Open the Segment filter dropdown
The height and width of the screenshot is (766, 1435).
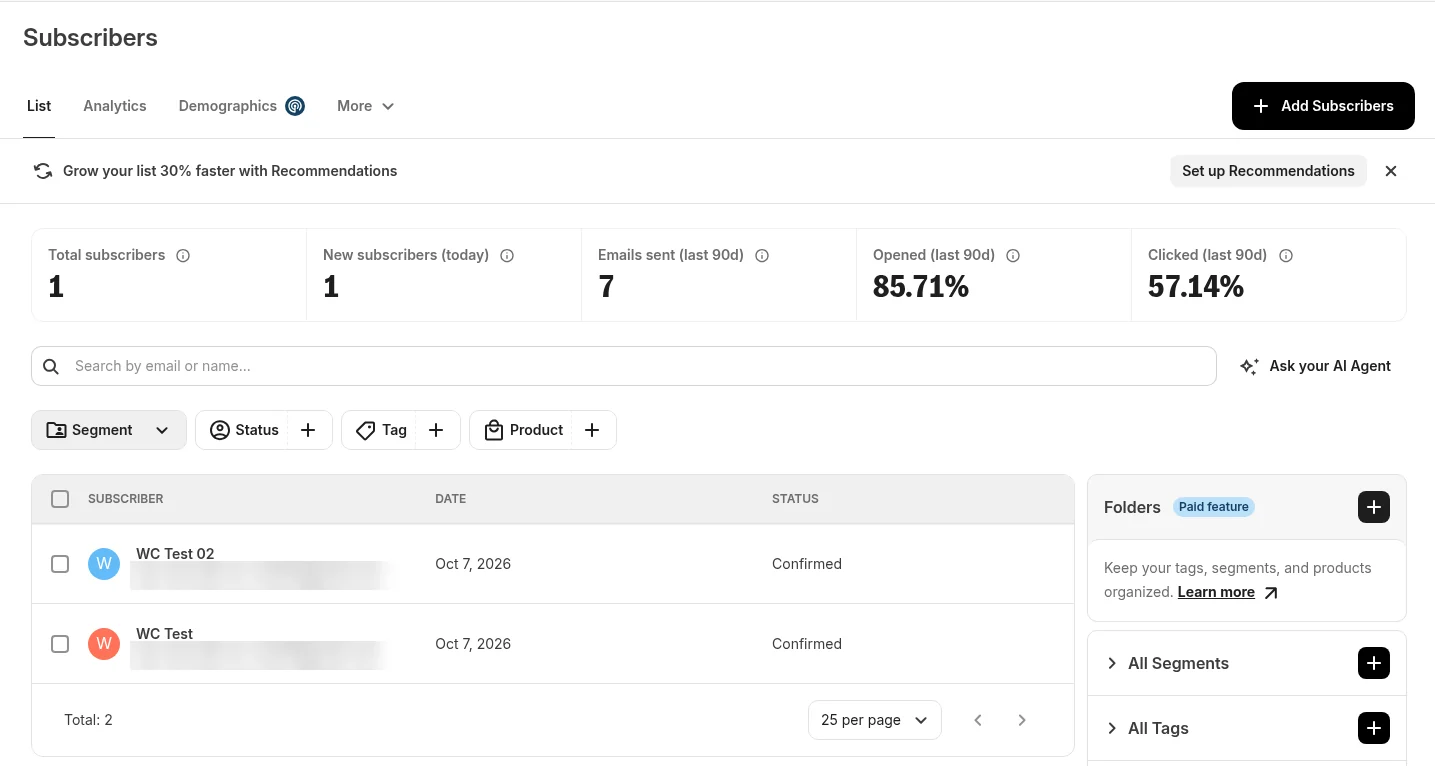109,430
